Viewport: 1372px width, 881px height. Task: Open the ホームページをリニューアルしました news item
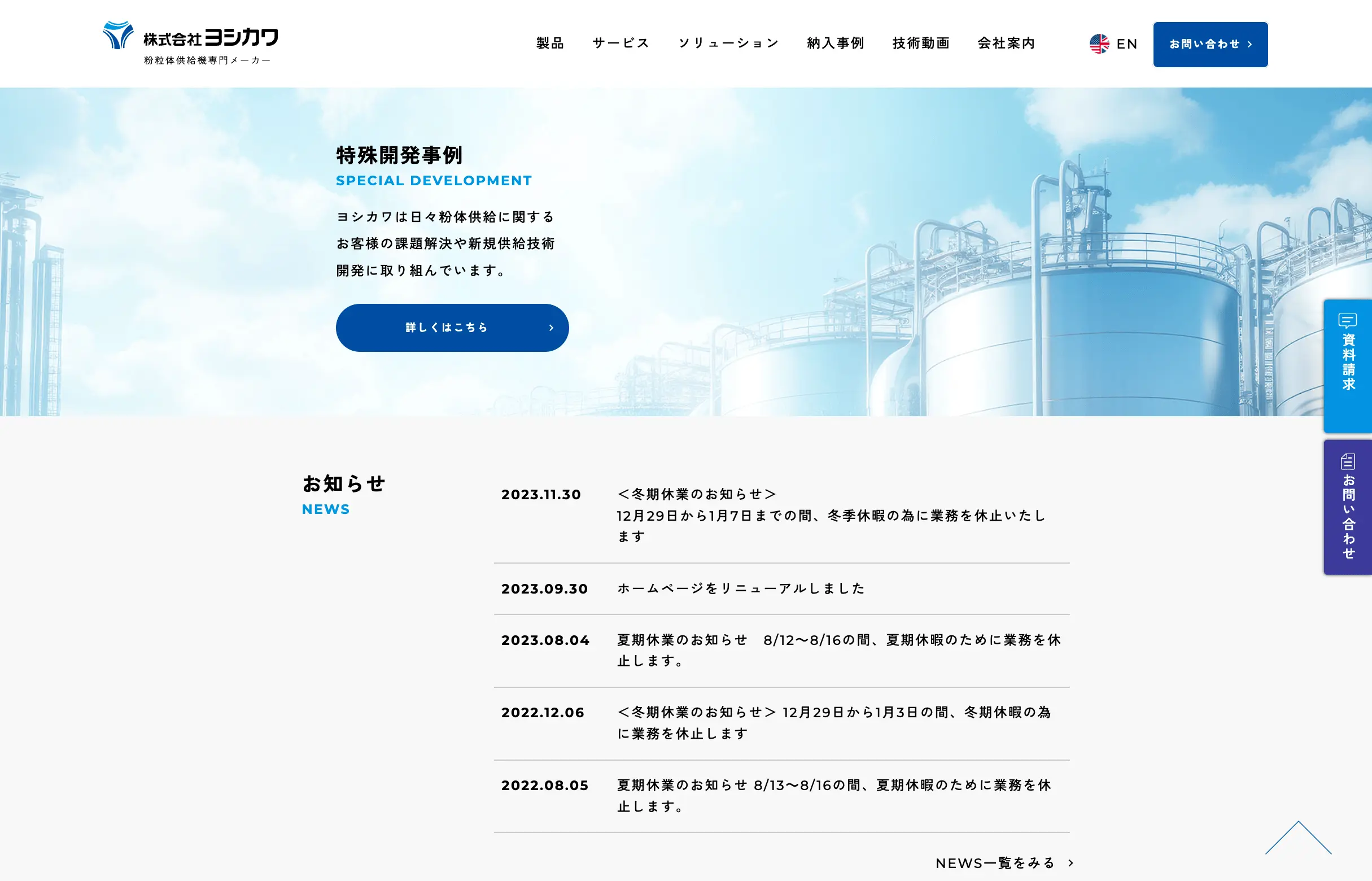[741, 588]
